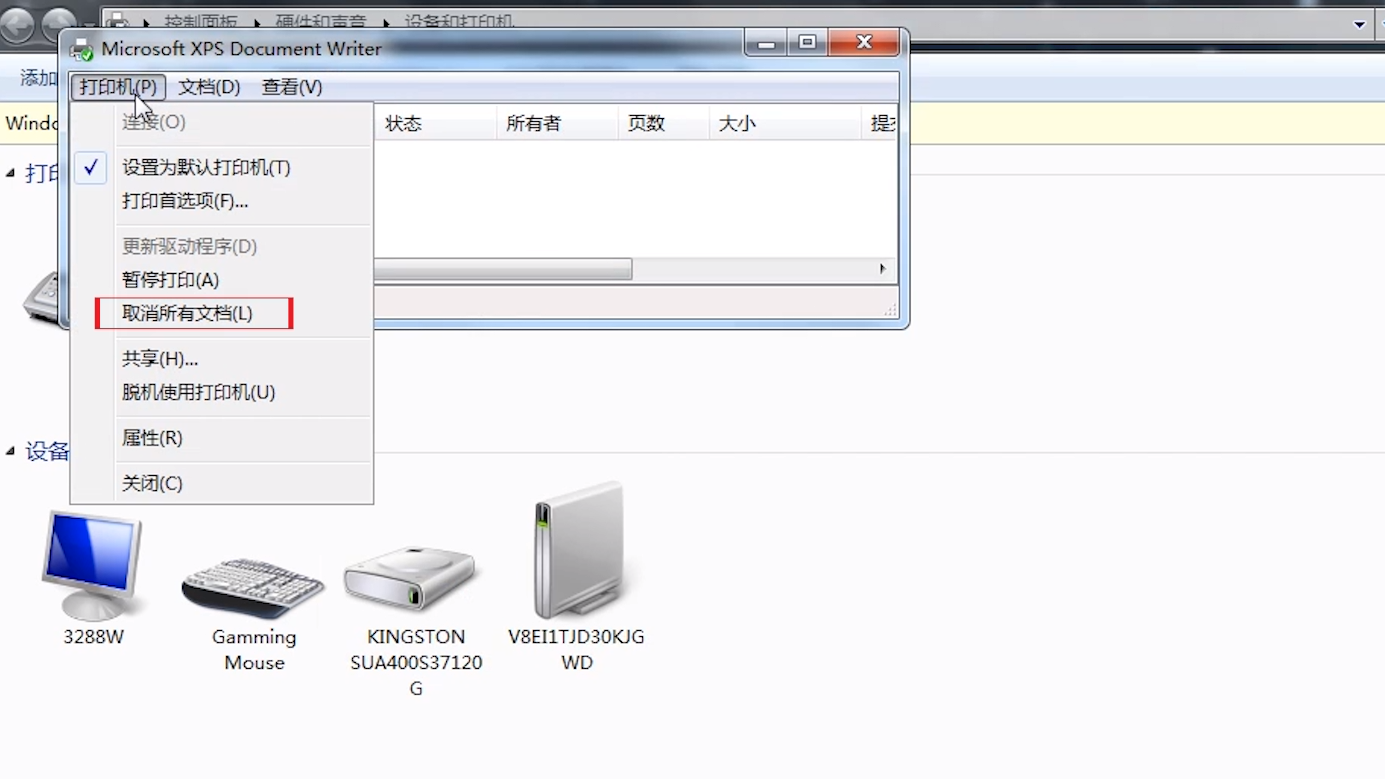Click the printer icon in XPS Writer title bar

tap(82, 49)
